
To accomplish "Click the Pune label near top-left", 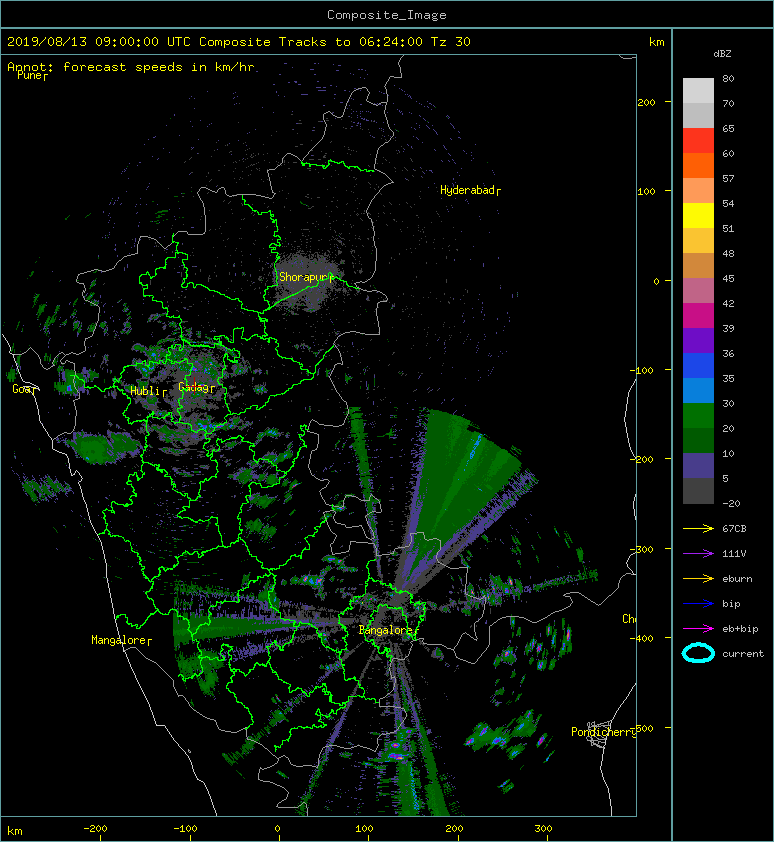I will [x=30, y=75].
